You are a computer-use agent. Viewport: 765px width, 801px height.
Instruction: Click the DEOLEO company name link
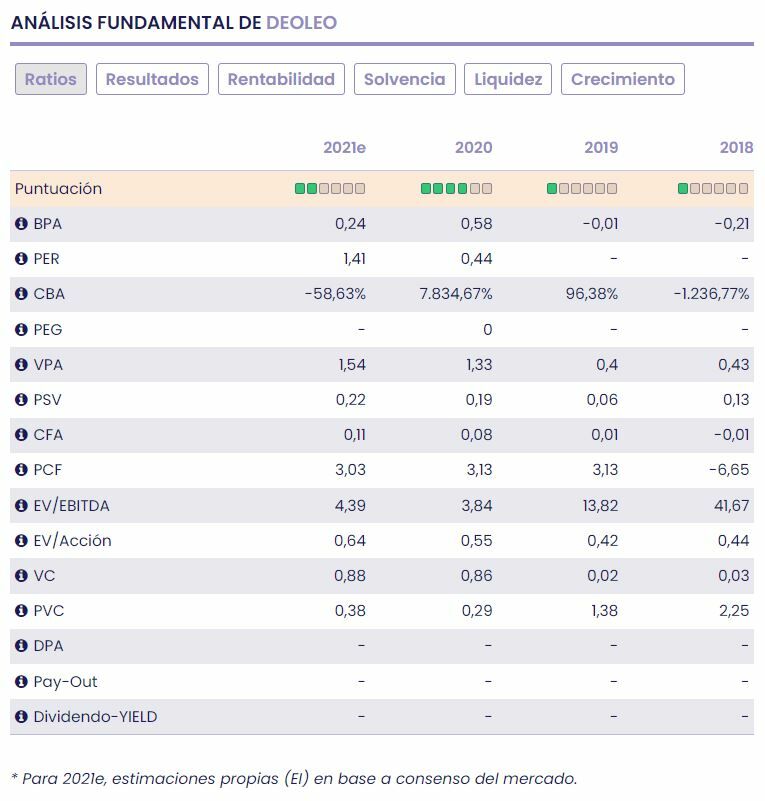[x=301, y=22]
